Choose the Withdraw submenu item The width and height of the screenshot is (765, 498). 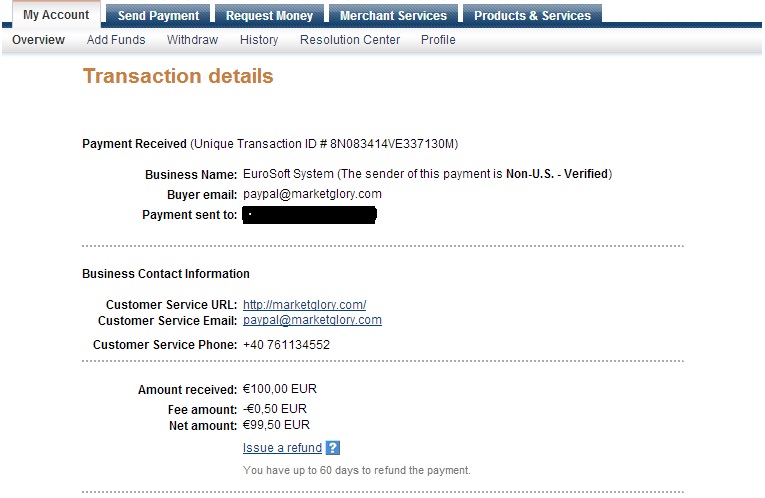[192, 40]
